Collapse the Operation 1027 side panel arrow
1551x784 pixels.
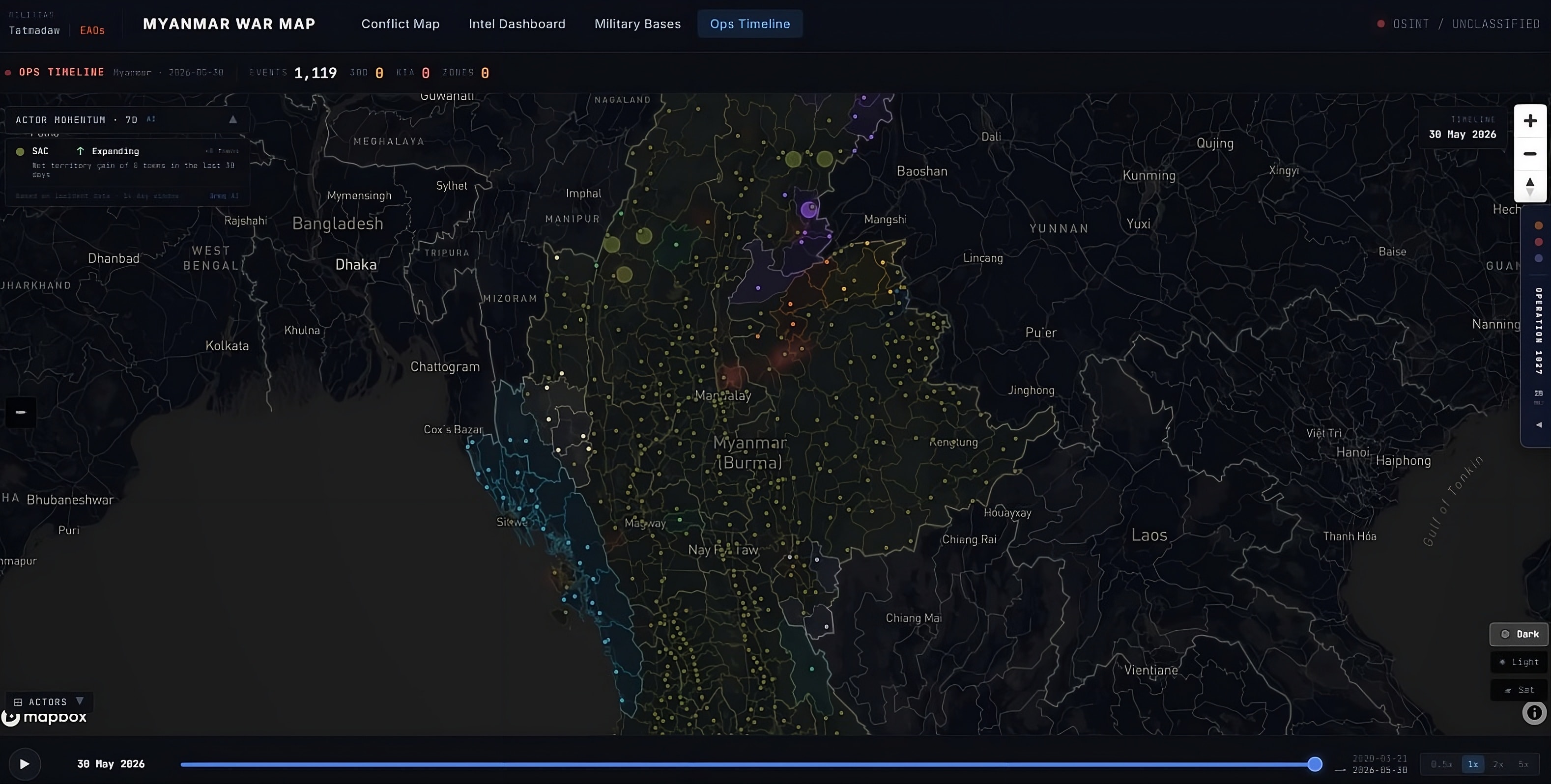[x=1539, y=425]
